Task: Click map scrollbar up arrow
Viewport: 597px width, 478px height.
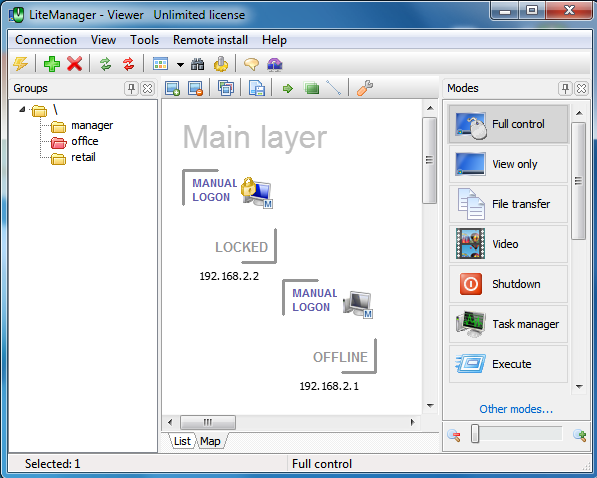Action: [430, 108]
